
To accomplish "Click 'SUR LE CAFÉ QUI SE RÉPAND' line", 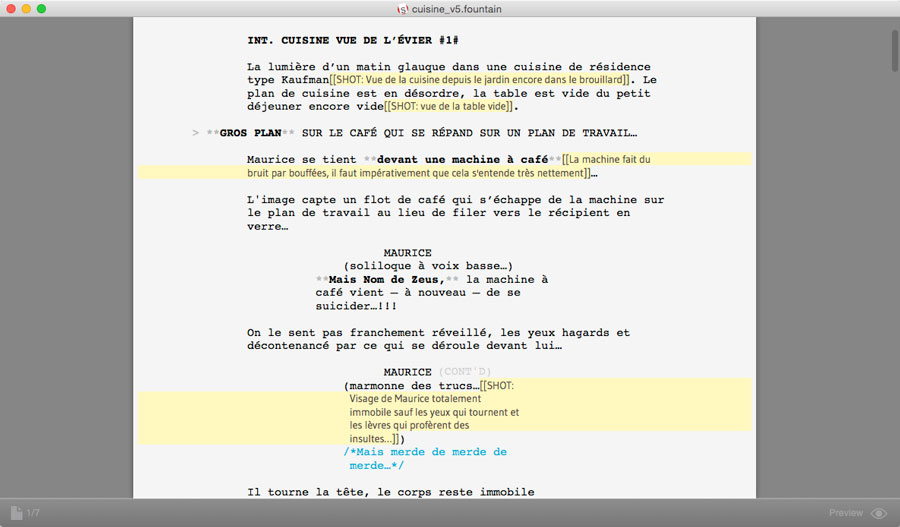I will (470, 133).
